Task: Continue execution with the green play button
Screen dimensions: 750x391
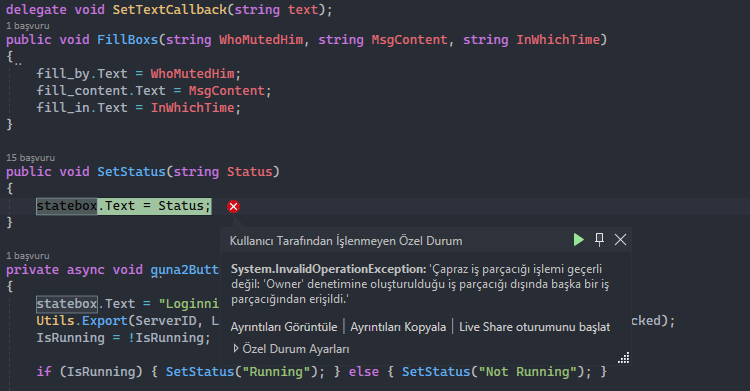Action: click(578, 240)
